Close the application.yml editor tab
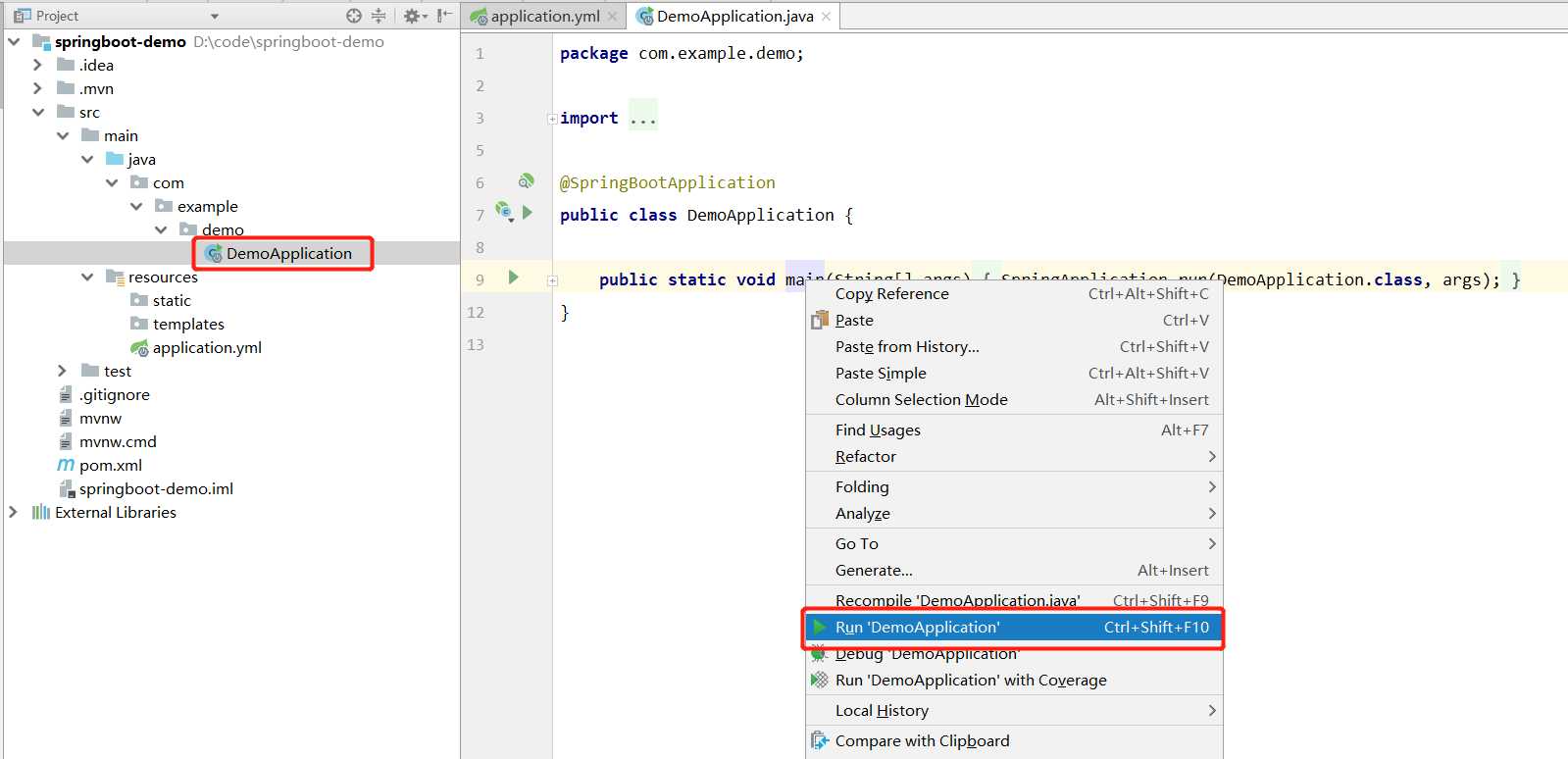 click(613, 16)
